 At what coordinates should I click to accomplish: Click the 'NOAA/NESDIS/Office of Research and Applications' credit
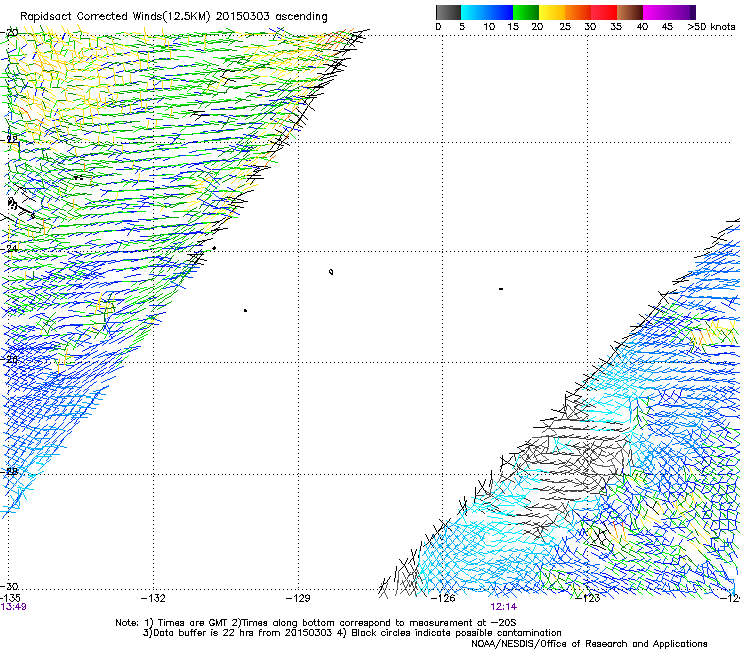(589, 644)
